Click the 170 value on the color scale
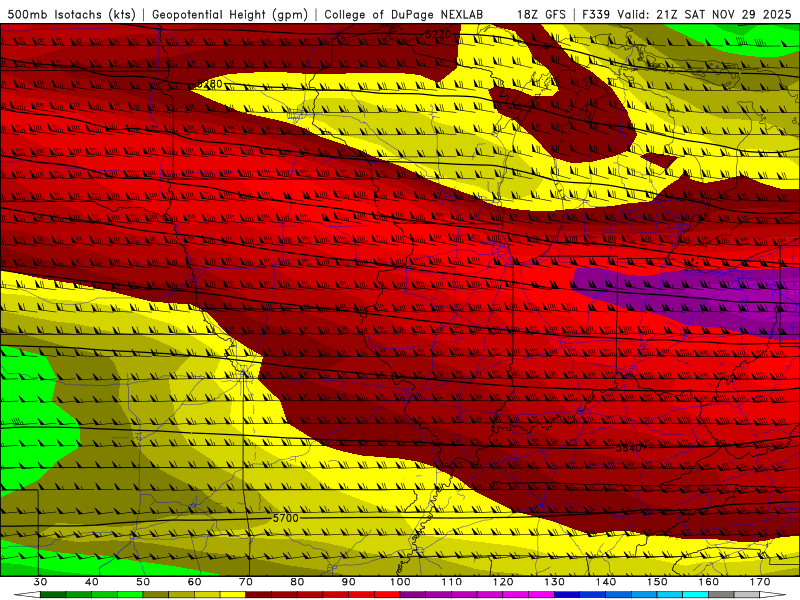 (760, 582)
